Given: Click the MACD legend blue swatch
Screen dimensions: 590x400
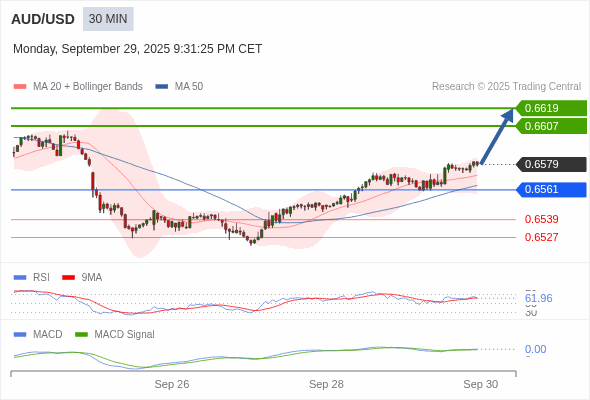Looking at the screenshot, I should 20,335.
